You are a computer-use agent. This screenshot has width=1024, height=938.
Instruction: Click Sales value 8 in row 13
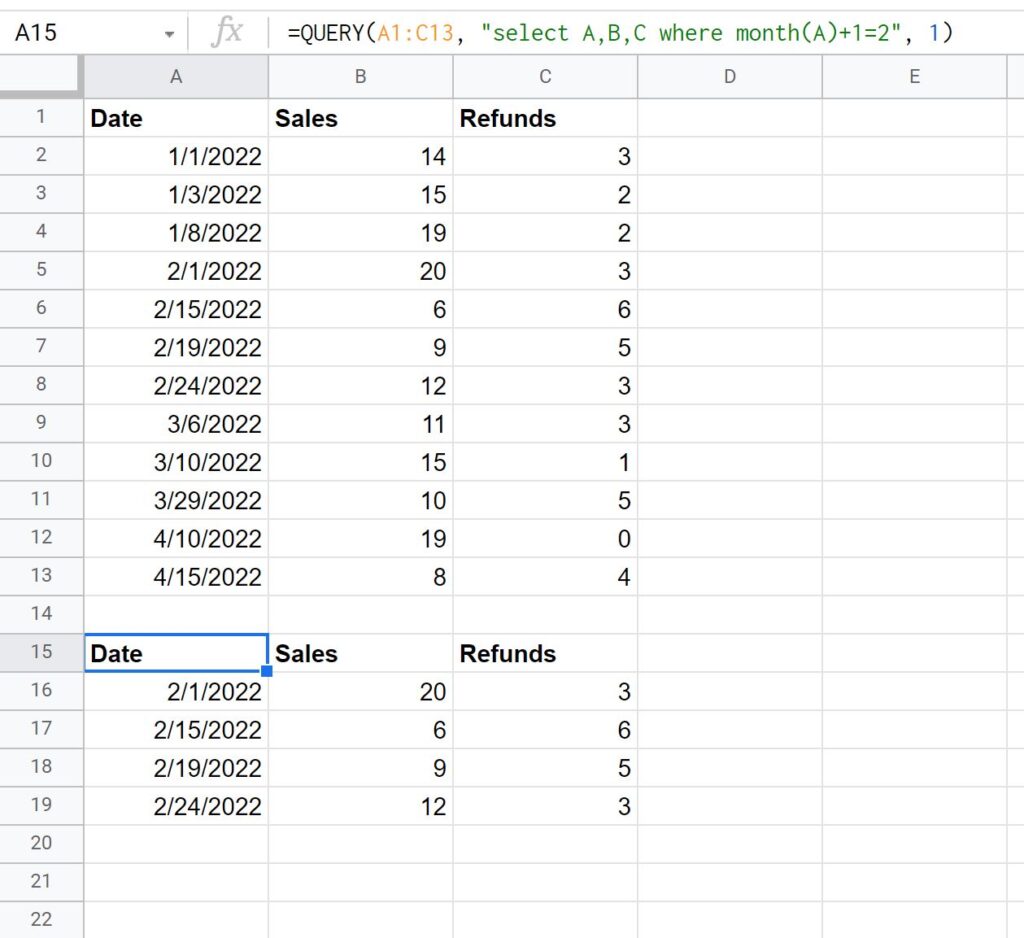(x=360, y=577)
